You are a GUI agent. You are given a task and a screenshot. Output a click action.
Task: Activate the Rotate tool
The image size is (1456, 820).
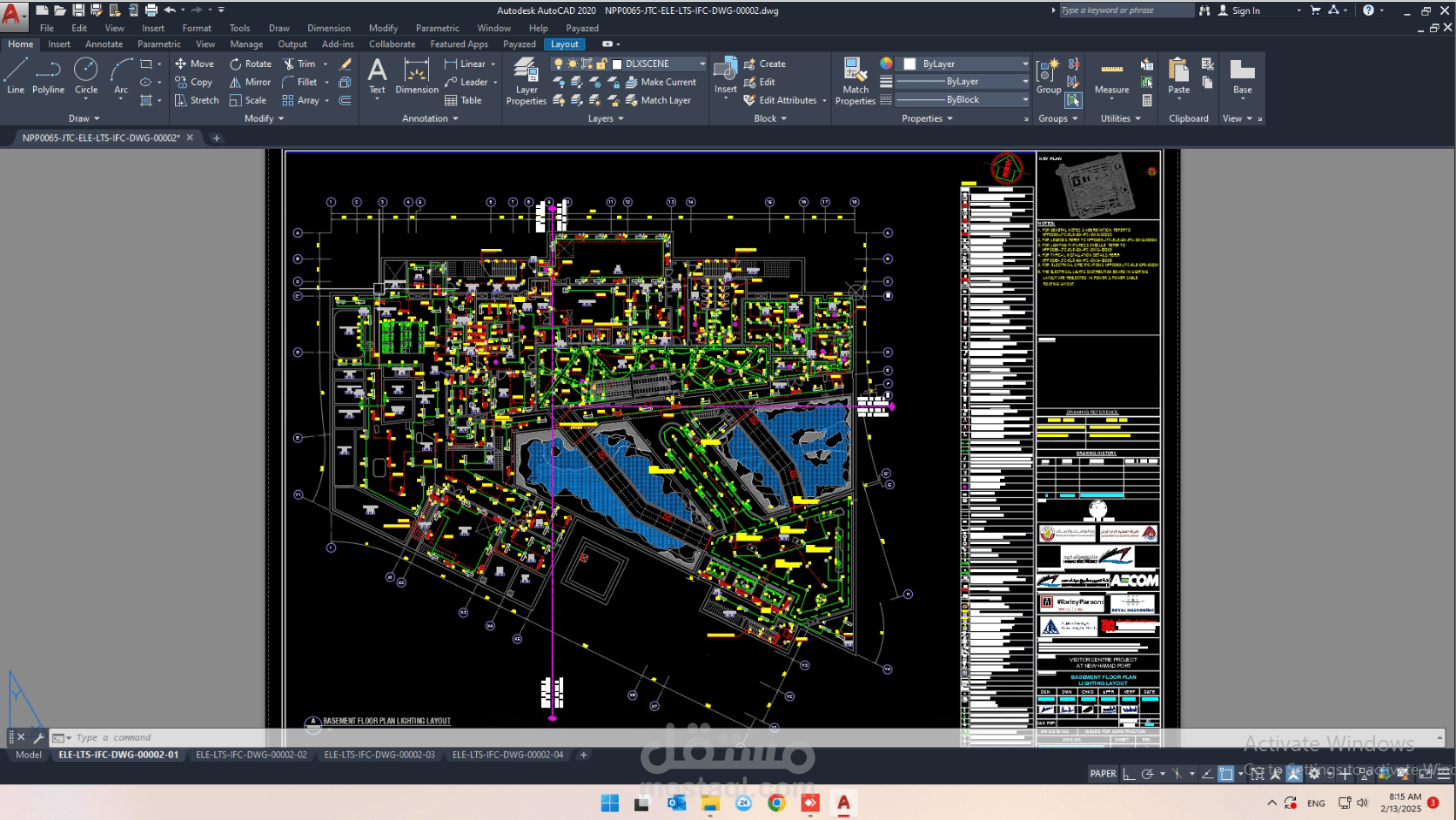click(x=251, y=64)
